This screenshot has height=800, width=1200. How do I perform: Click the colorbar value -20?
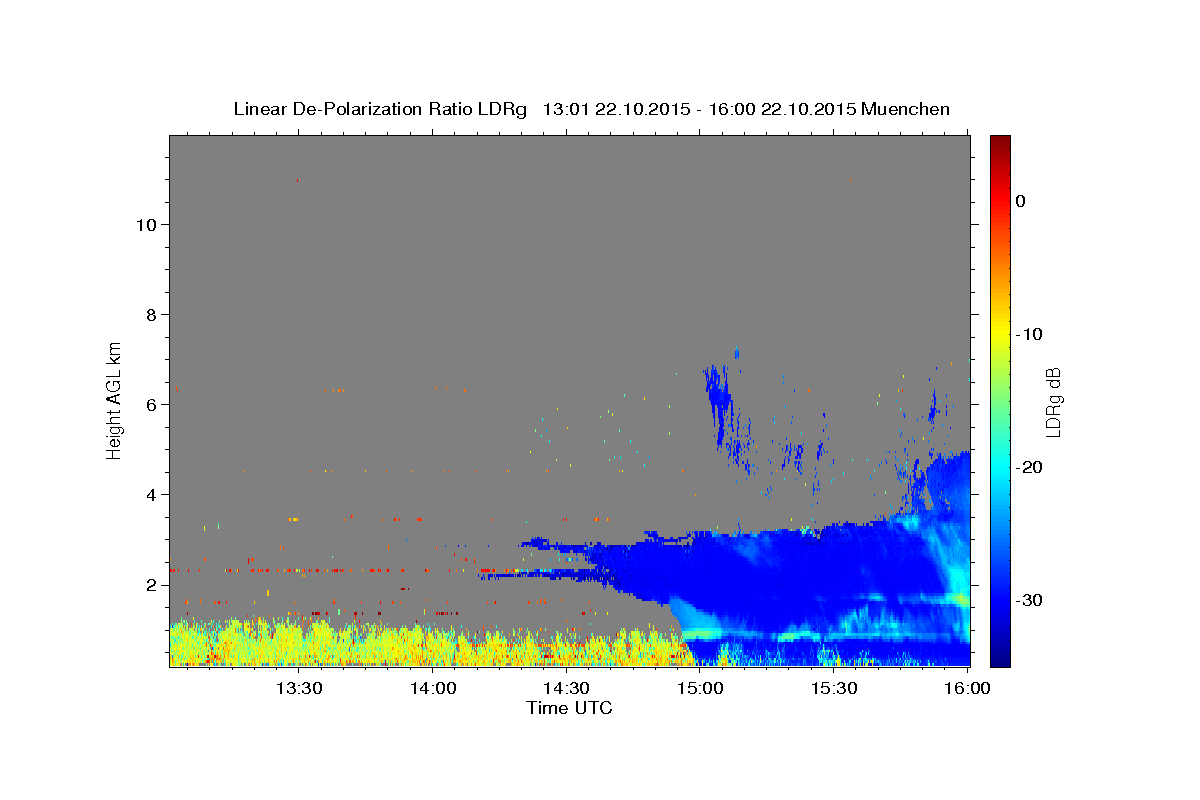(1030, 467)
